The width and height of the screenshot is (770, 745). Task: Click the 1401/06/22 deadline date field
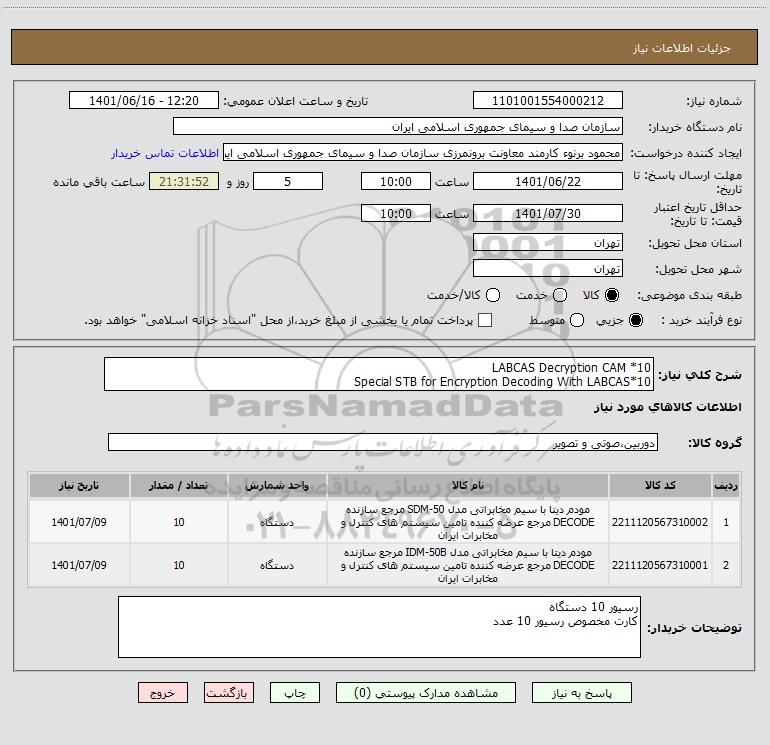548,182
